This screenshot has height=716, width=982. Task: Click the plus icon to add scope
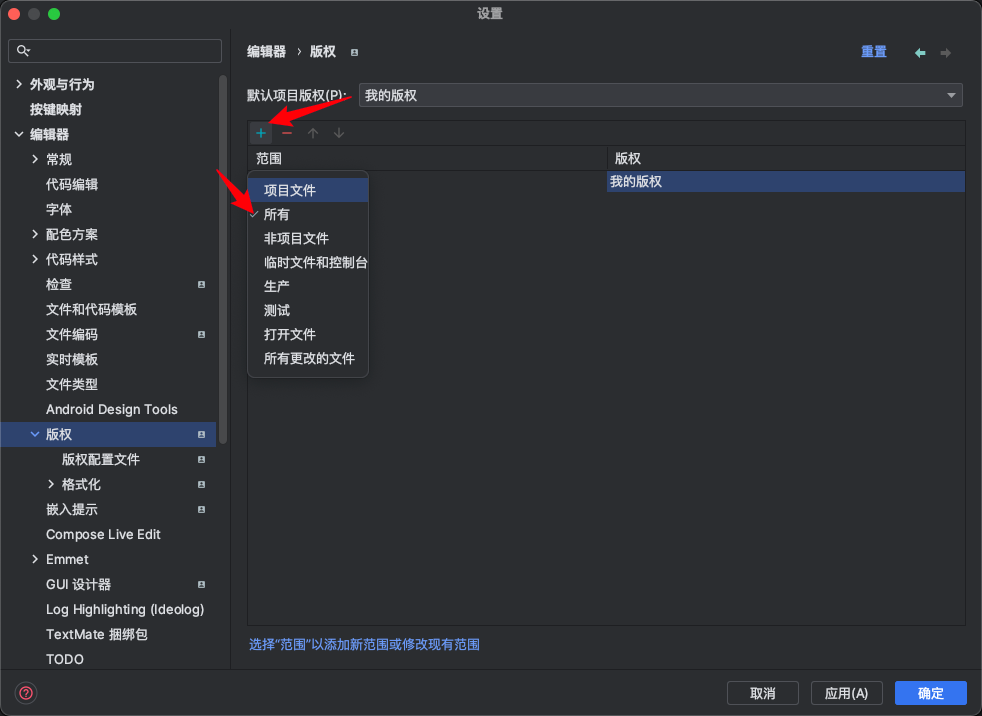click(261, 133)
